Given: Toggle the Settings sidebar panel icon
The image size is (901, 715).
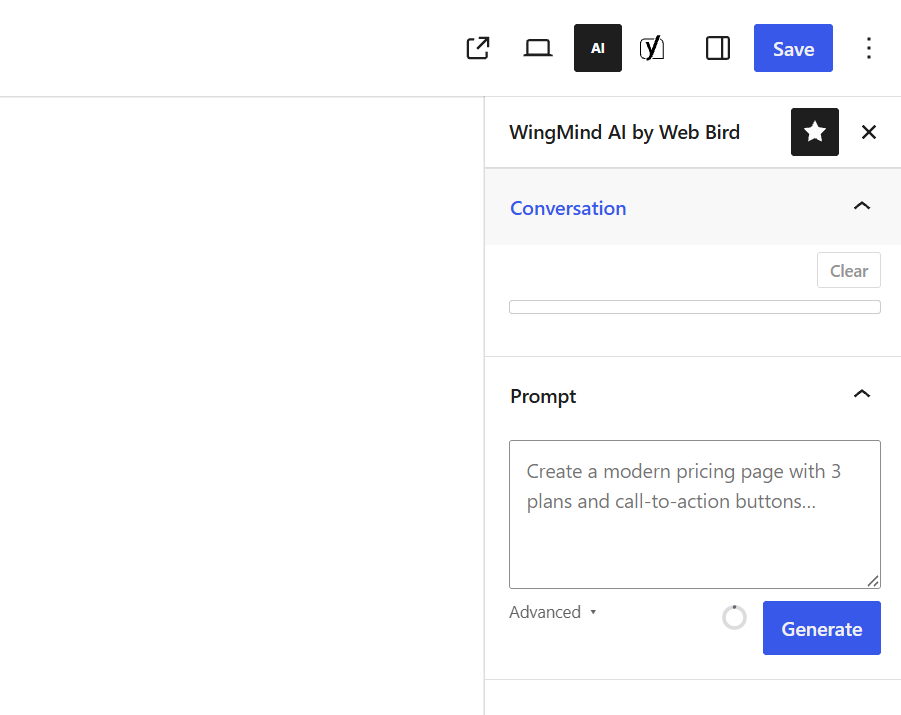Looking at the screenshot, I should point(718,48).
